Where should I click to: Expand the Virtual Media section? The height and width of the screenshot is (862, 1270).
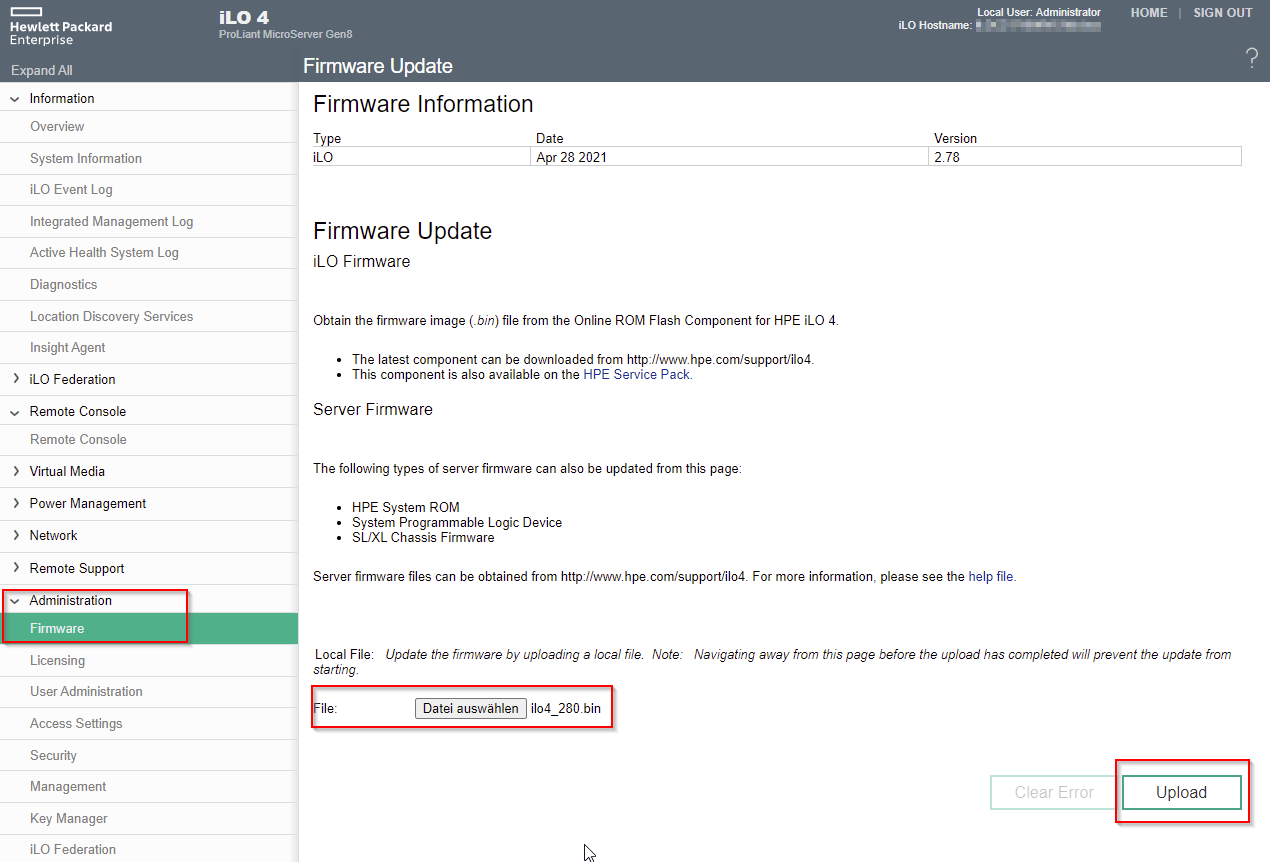click(x=66, y=471)
